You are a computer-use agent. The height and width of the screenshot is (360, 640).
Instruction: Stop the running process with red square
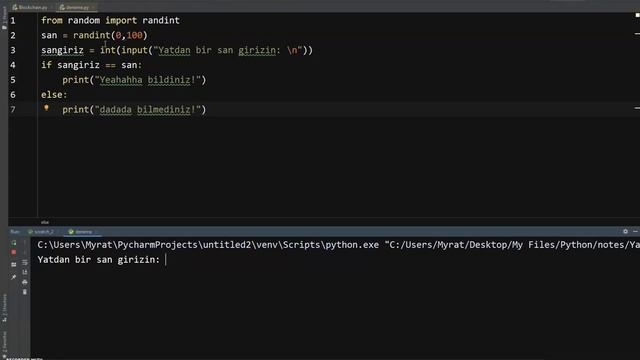13,253
